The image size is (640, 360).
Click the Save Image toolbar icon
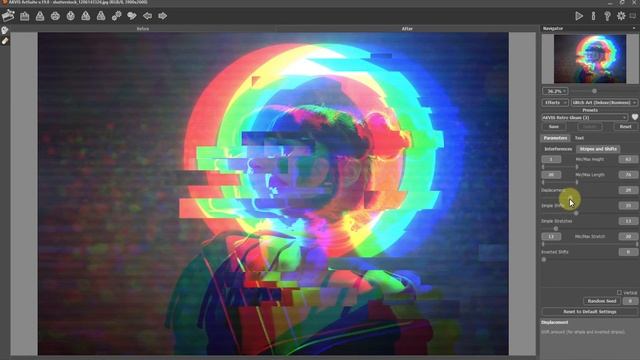pyautogui.click(x=40, y=16)
